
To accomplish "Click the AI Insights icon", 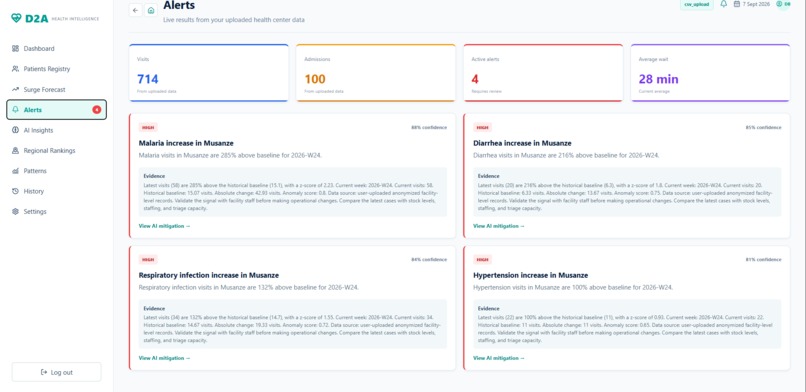I will tap(15, 130).
